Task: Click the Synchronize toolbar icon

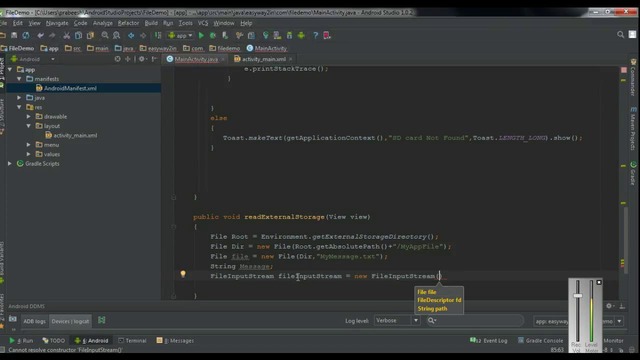Action: pos(26,36)
